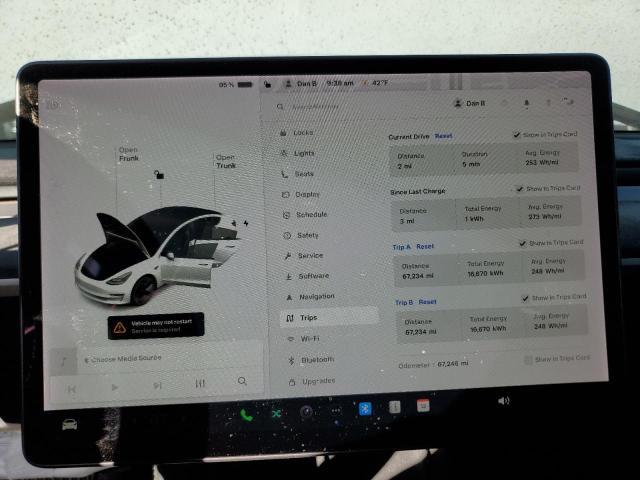Screen dimensions: 640x480
Task: Tap the Dan B profile in status bar
Action: point(300,84)
